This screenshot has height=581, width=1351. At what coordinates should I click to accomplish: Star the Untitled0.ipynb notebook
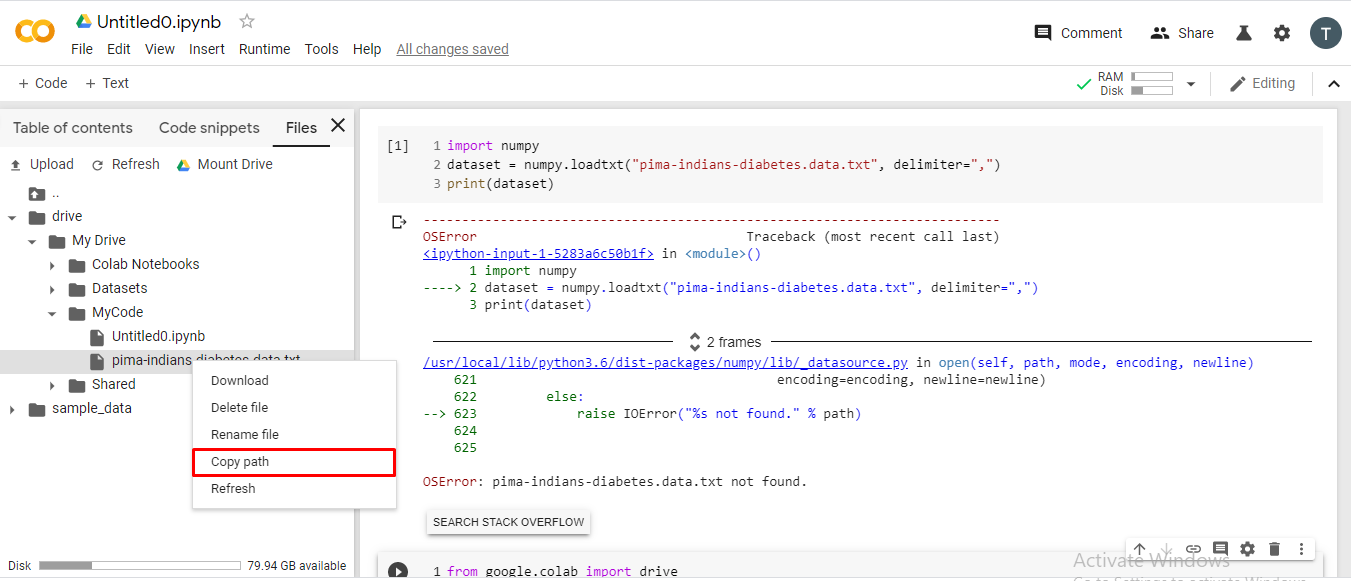pos(245,20)
